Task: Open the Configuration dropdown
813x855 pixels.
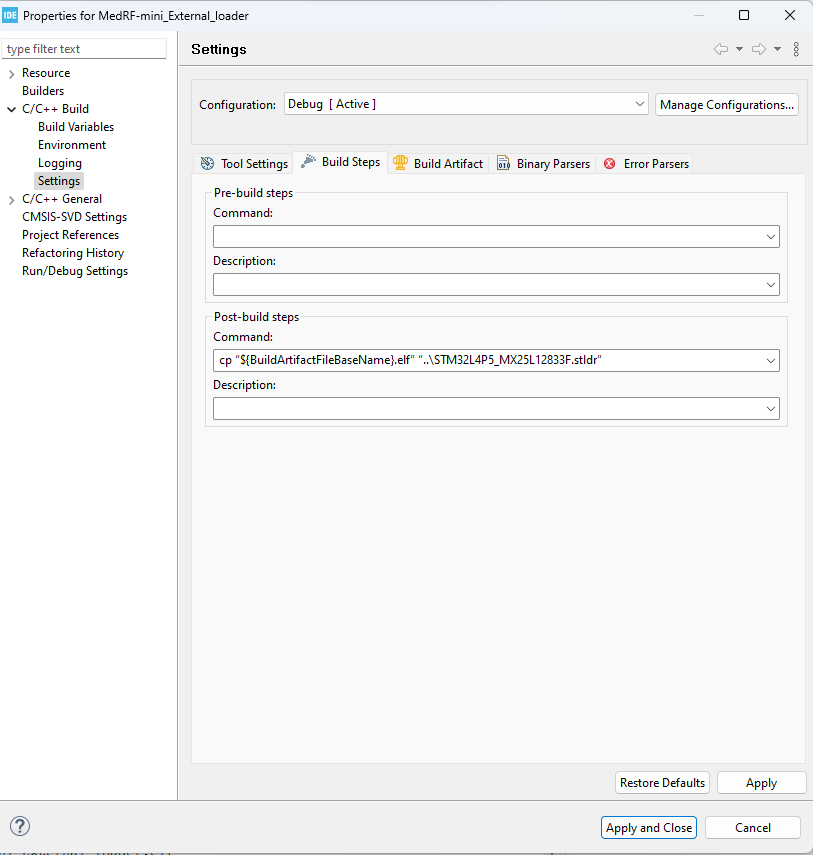Action: click(466, 104)
